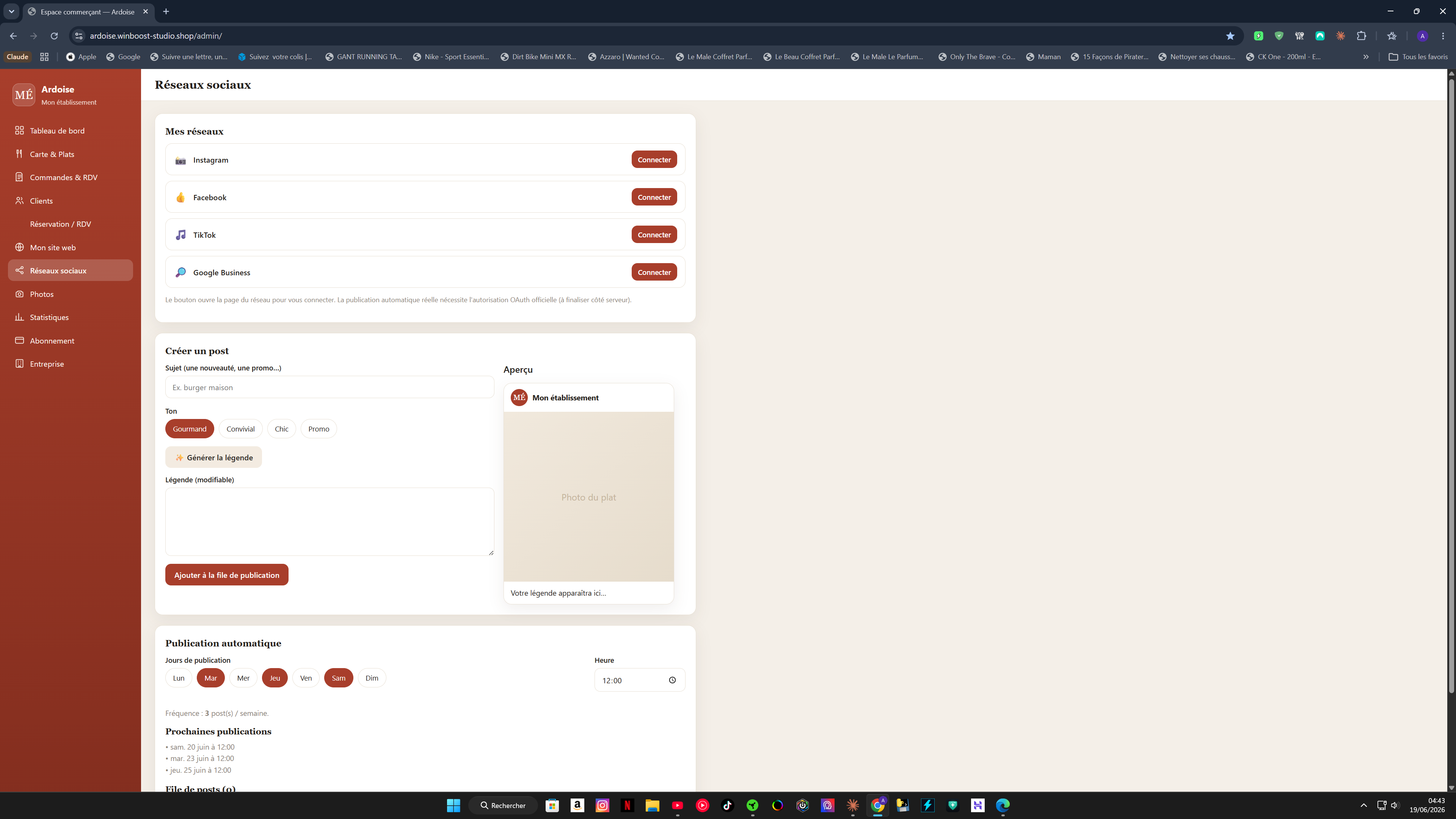Open bookmark apps grid icon
This screenshot has height=819, width=1456.
click(44, 56)
